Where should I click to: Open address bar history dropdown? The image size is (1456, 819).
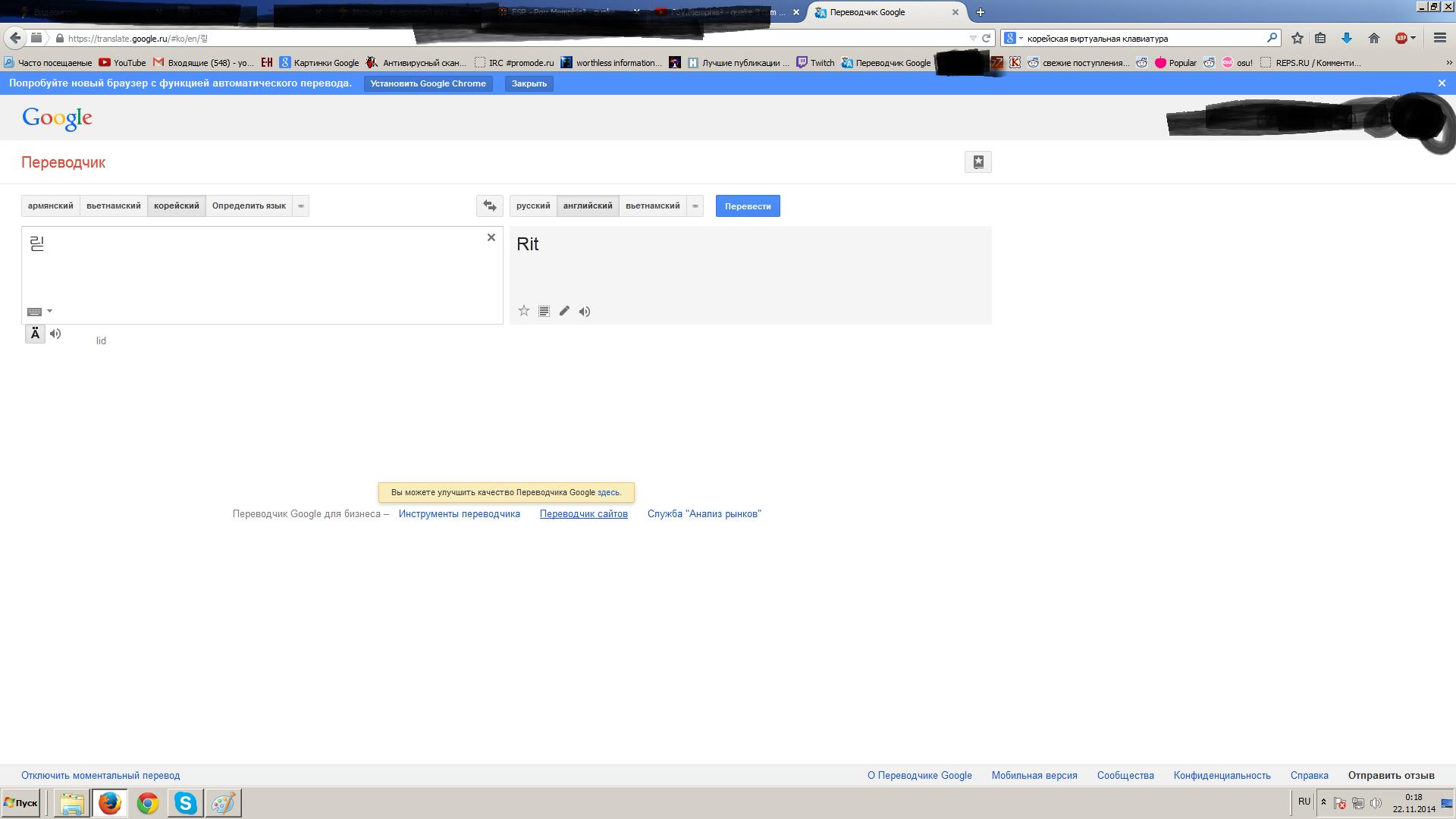pos(973,38)
